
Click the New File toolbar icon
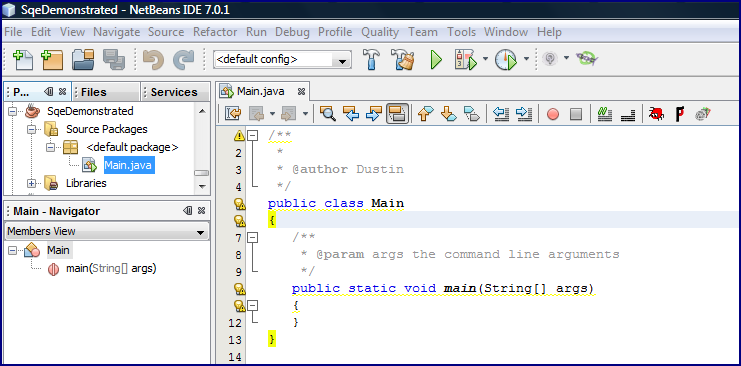pyautogui.click(x=22, y=60)
